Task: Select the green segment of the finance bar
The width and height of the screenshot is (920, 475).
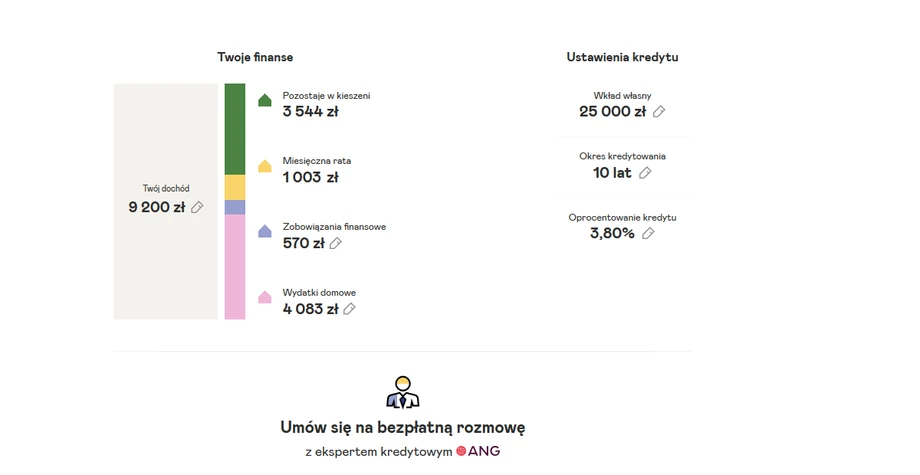Action: [x=235, y=129]
